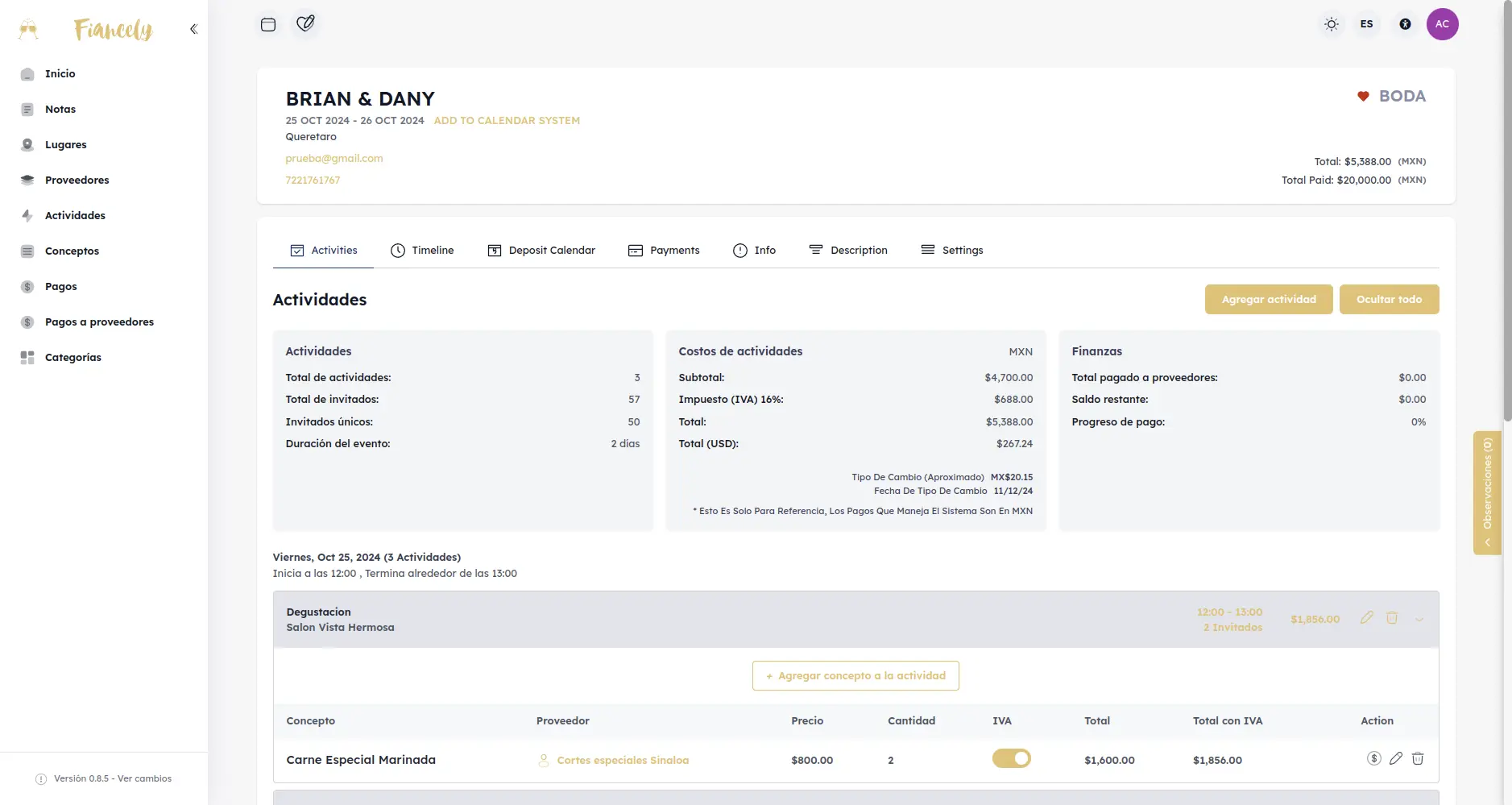Click the Agregar actividad button
Screen dimensions: 1512x805
pyautogui.click(x=1269, y=300)
